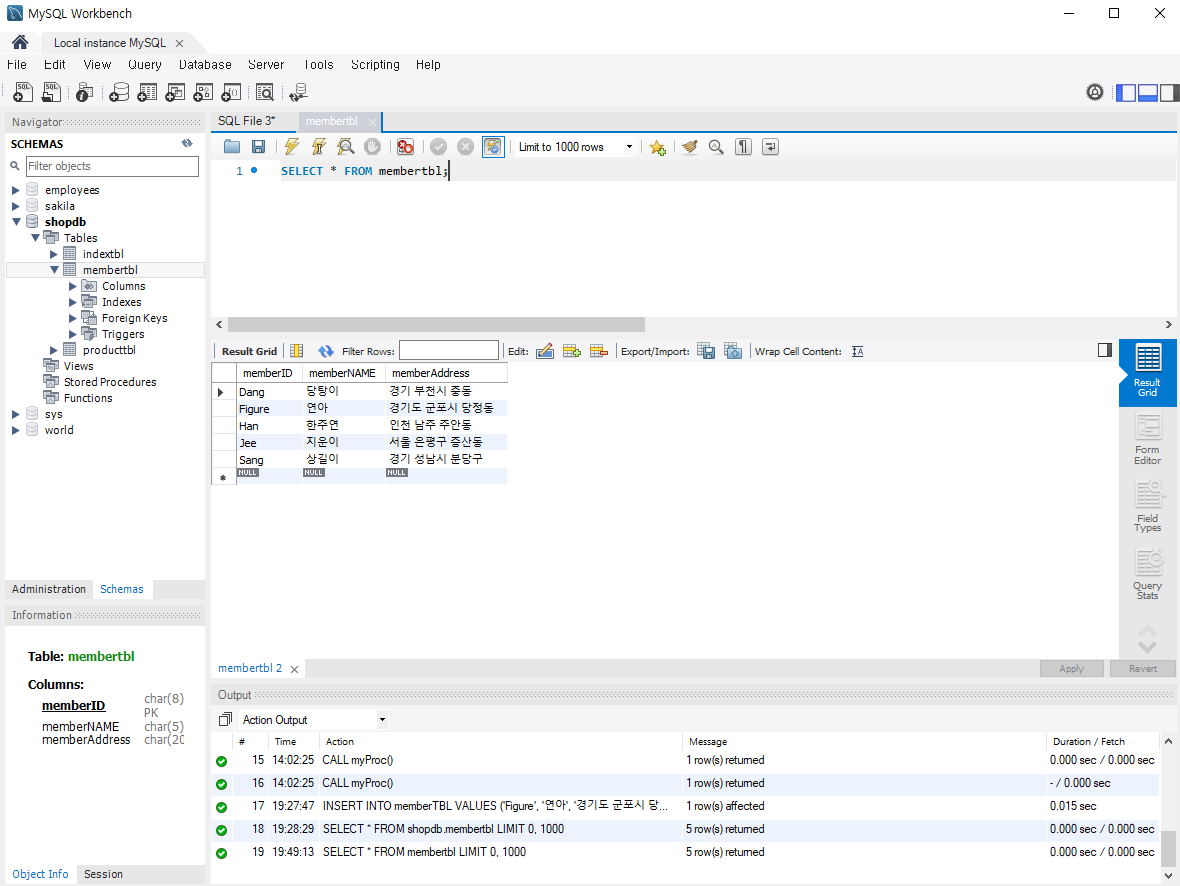Reconnect to DBMS icon
This screenshot has width=1180, height=886.
[x=299, y=92]
